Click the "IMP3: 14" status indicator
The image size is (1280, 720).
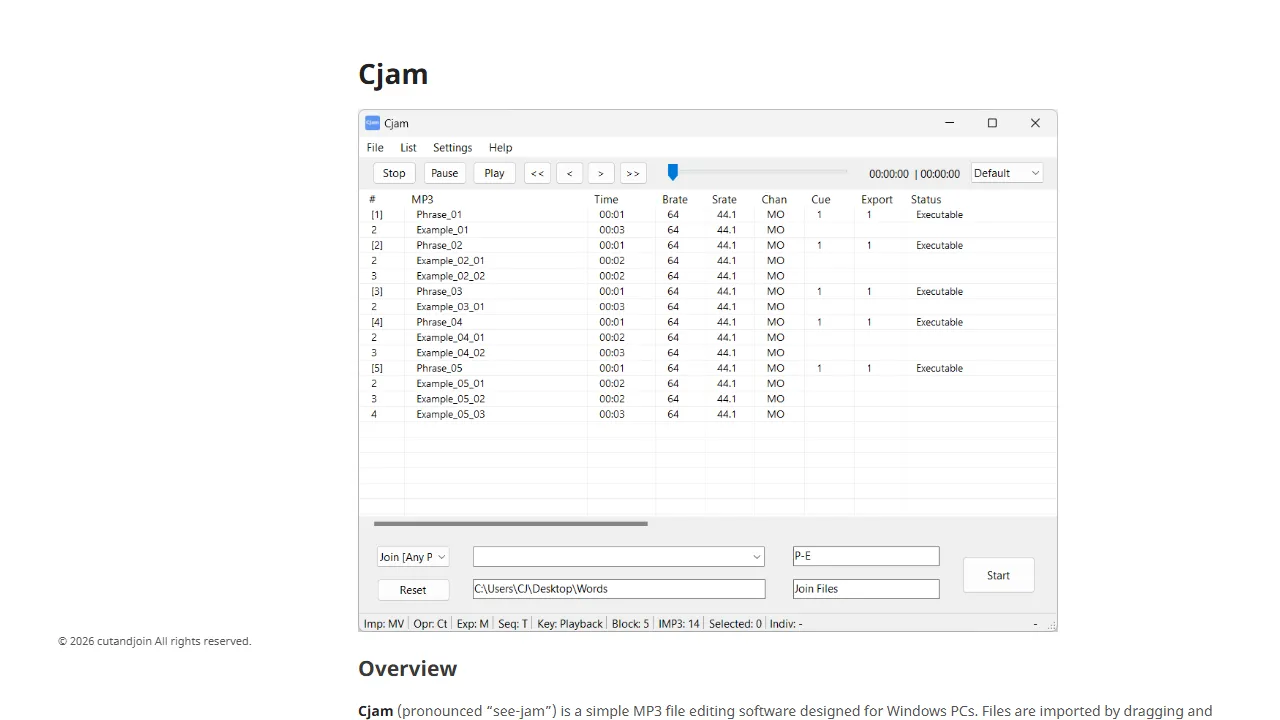[678, 623]
